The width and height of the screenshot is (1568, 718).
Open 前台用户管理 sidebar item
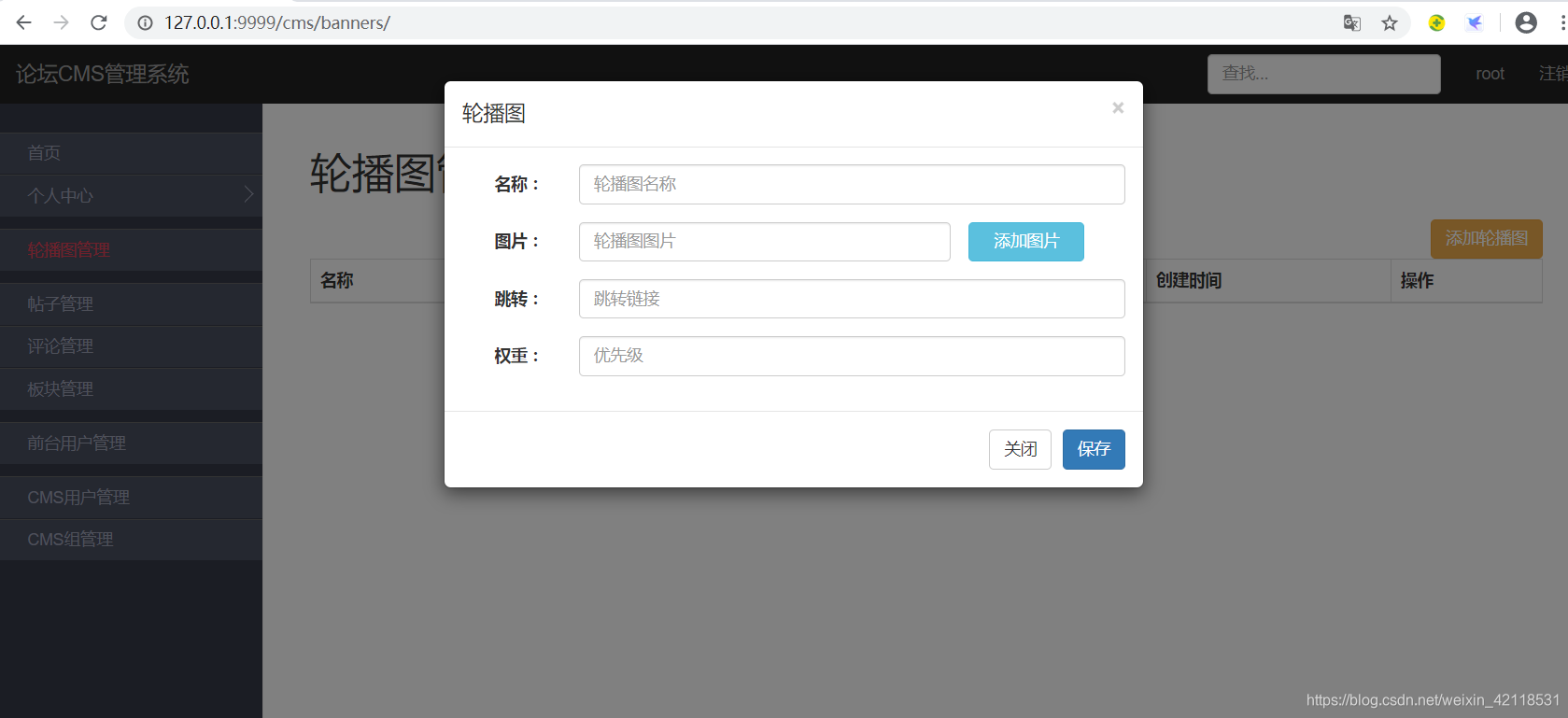131,443
